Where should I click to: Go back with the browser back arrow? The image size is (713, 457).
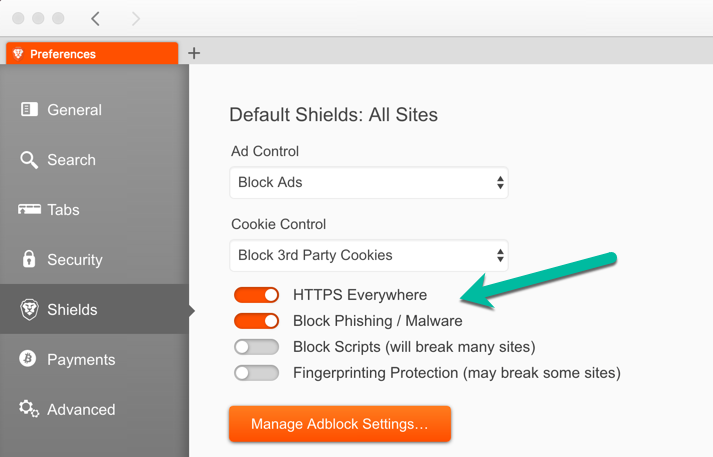tap(95, 19)
